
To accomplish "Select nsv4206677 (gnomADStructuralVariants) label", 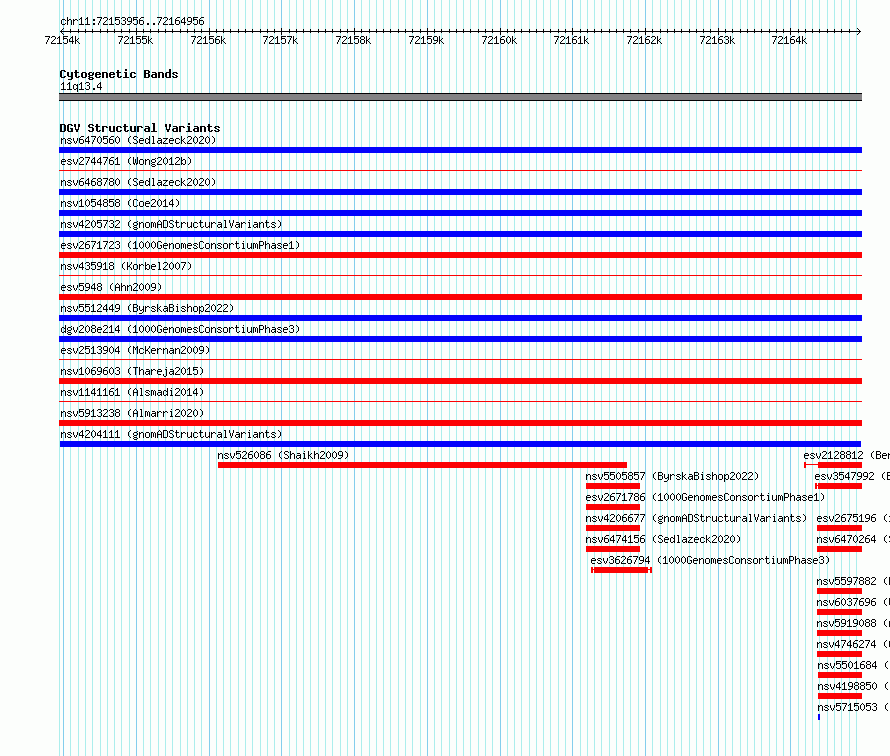I will (x=696, y=518).
